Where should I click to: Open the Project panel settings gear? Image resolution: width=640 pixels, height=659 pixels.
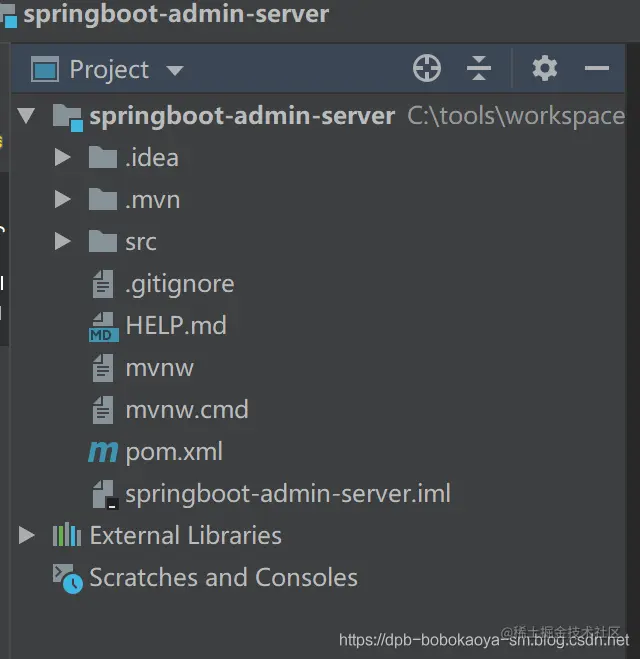coord(545,68)
